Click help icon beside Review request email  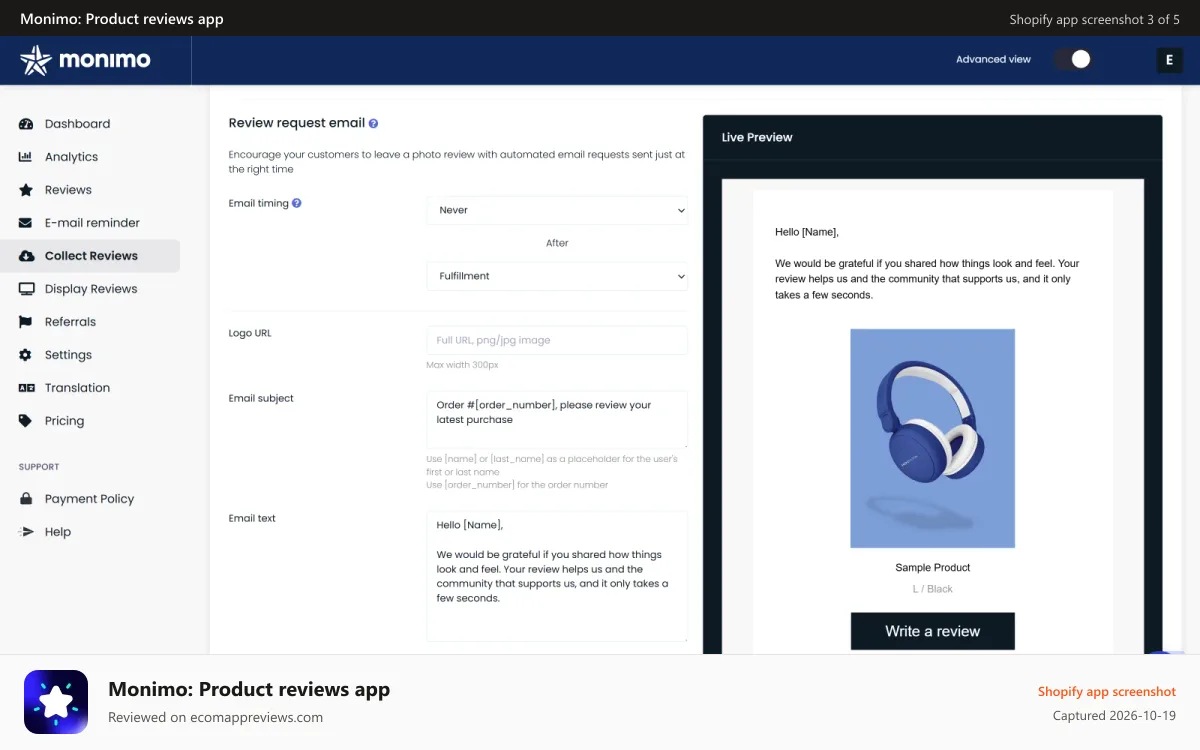tap(373, 124)
